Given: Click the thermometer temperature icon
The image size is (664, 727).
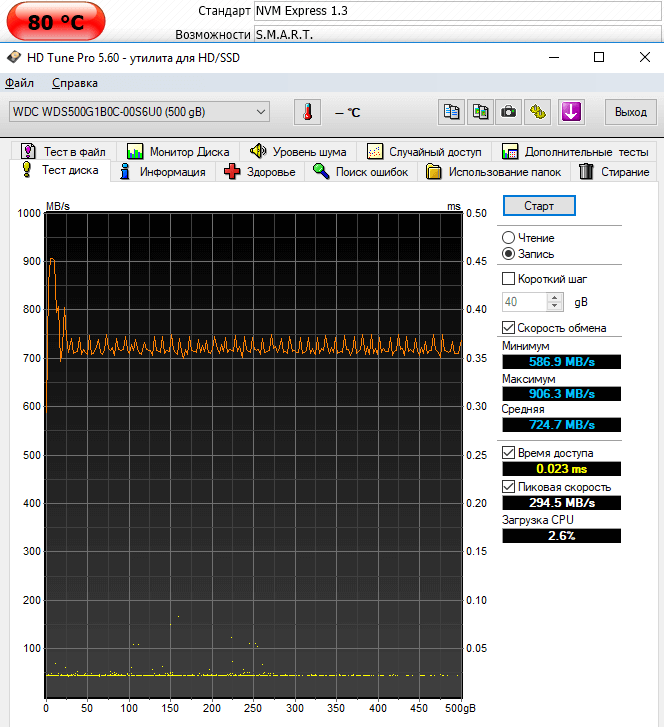Looking at the screenshot, I should 308,112.
